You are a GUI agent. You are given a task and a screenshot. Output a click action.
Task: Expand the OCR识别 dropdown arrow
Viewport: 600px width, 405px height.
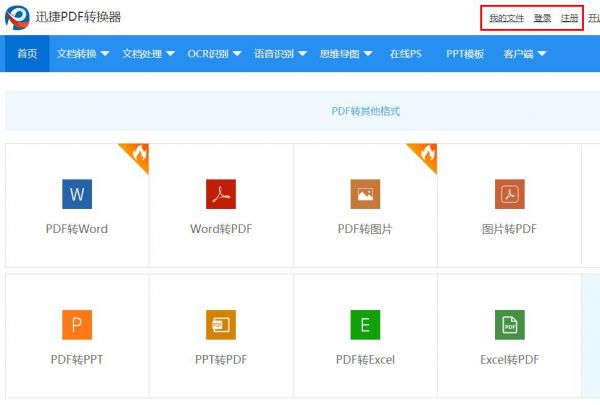point(237,54)
